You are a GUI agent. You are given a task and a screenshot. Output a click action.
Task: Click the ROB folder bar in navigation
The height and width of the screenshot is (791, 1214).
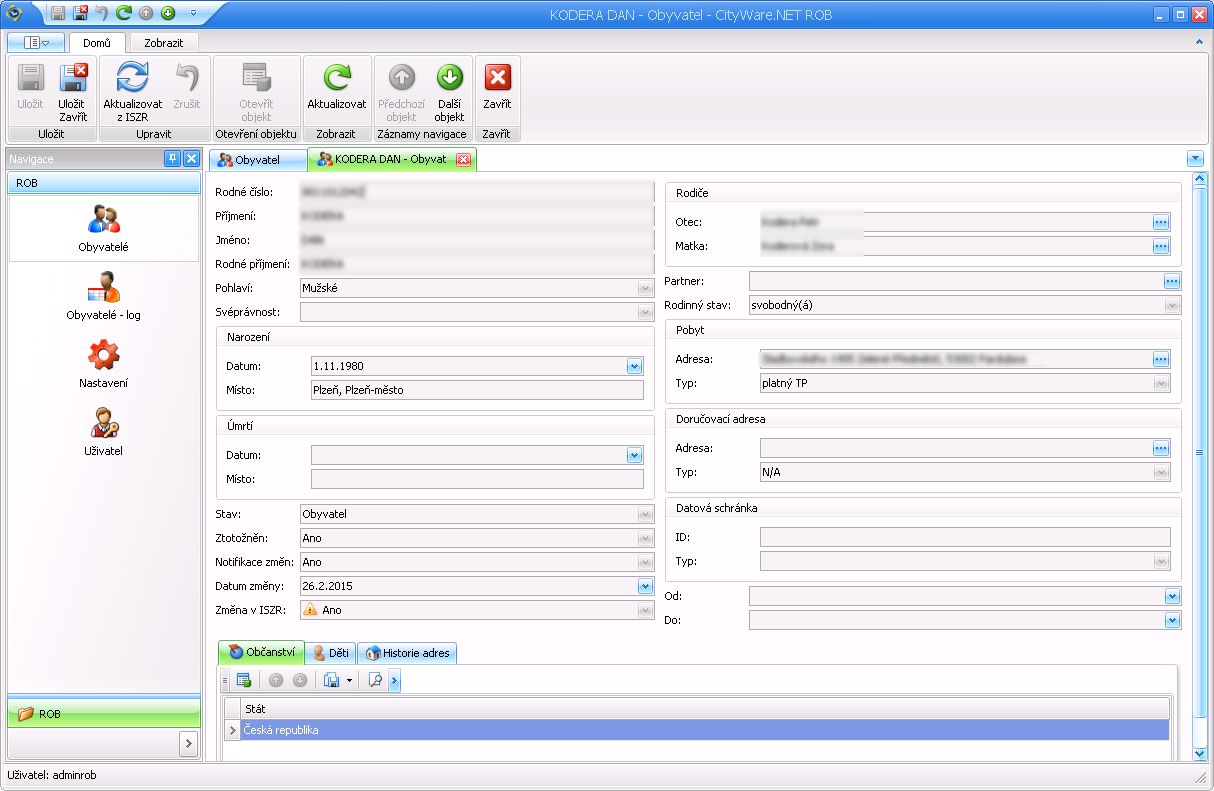[x=104, y=714]
